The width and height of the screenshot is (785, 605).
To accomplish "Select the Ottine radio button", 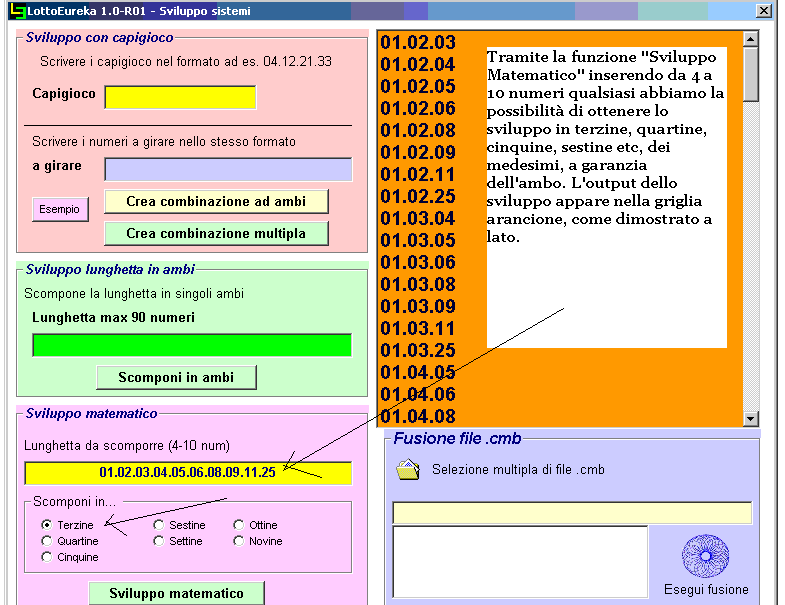I will [x=239, y=525].
